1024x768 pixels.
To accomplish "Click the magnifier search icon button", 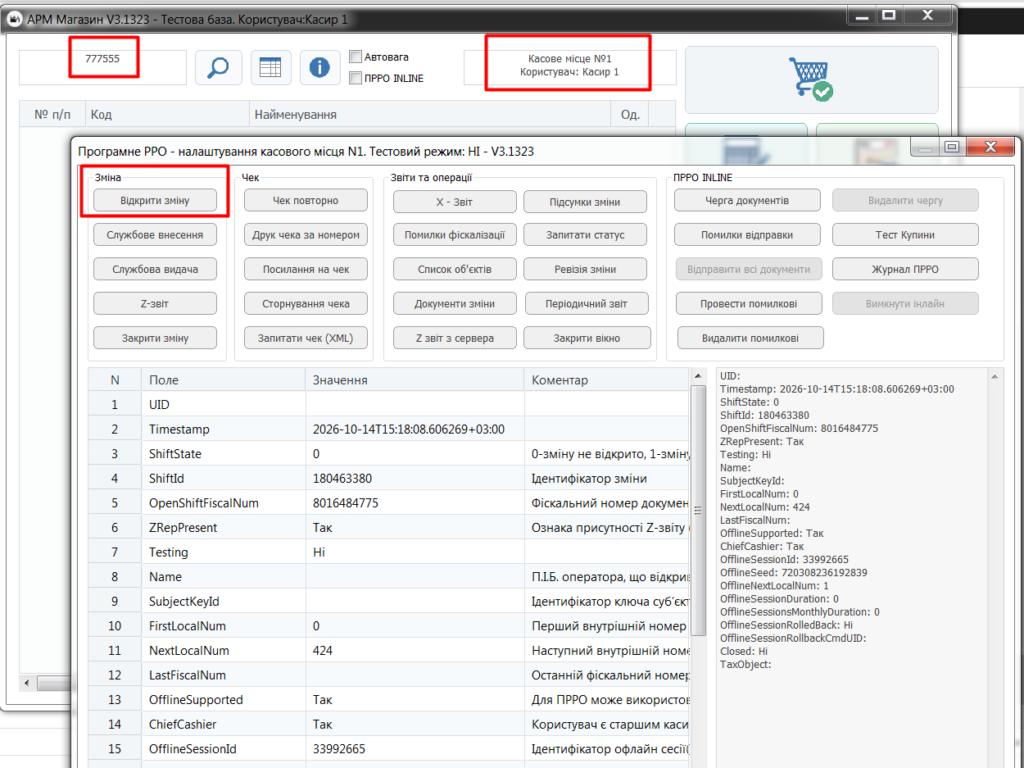I will [x=218, y=67].
